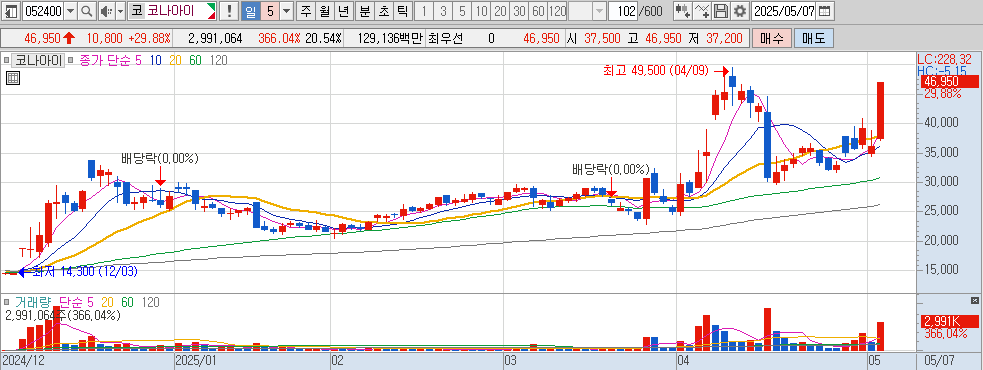Screen dimensions: 983x370
Task: Click the blue 10 MA label in the price legend
Action: [155, 60]
